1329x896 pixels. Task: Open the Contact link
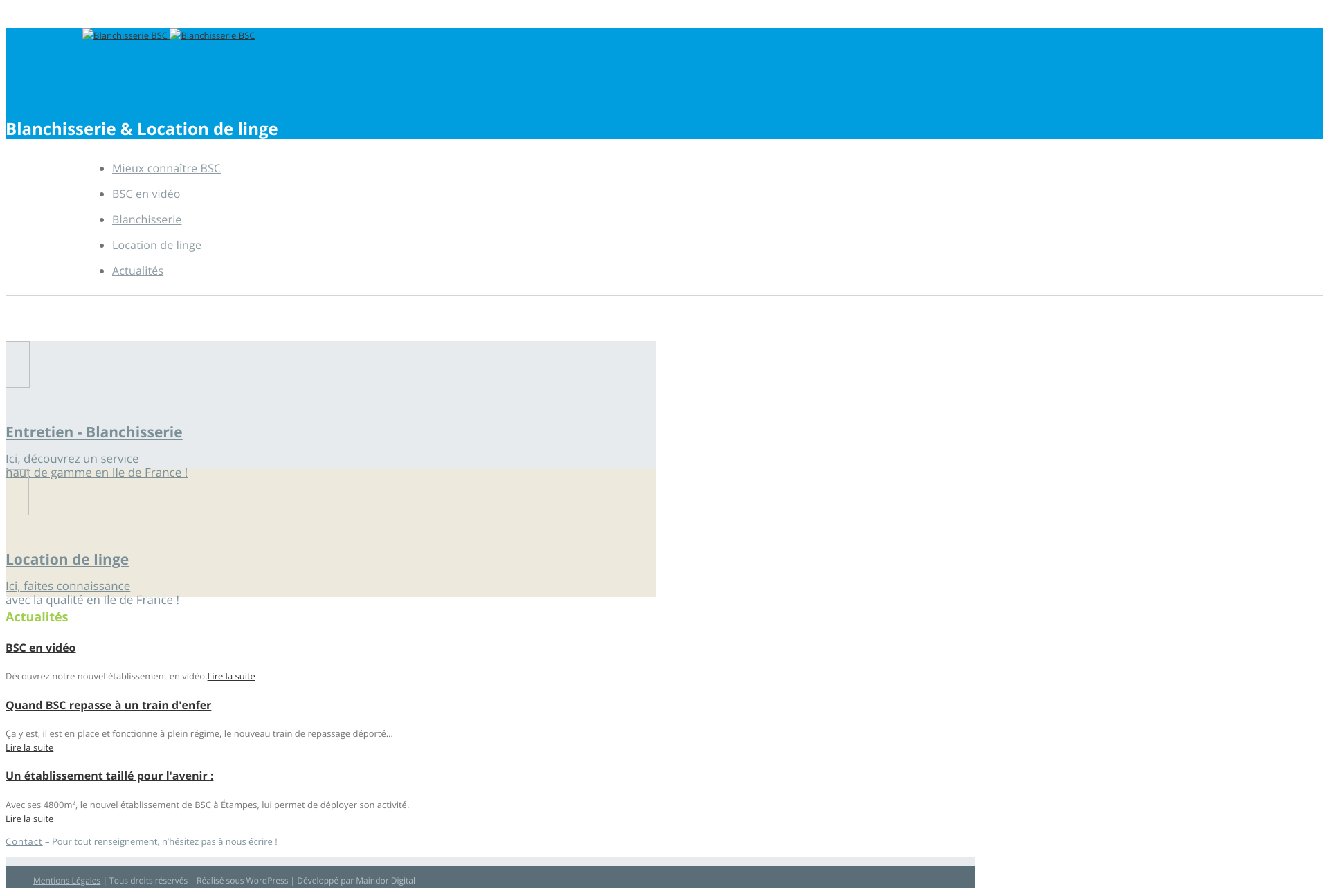[24, 841]
